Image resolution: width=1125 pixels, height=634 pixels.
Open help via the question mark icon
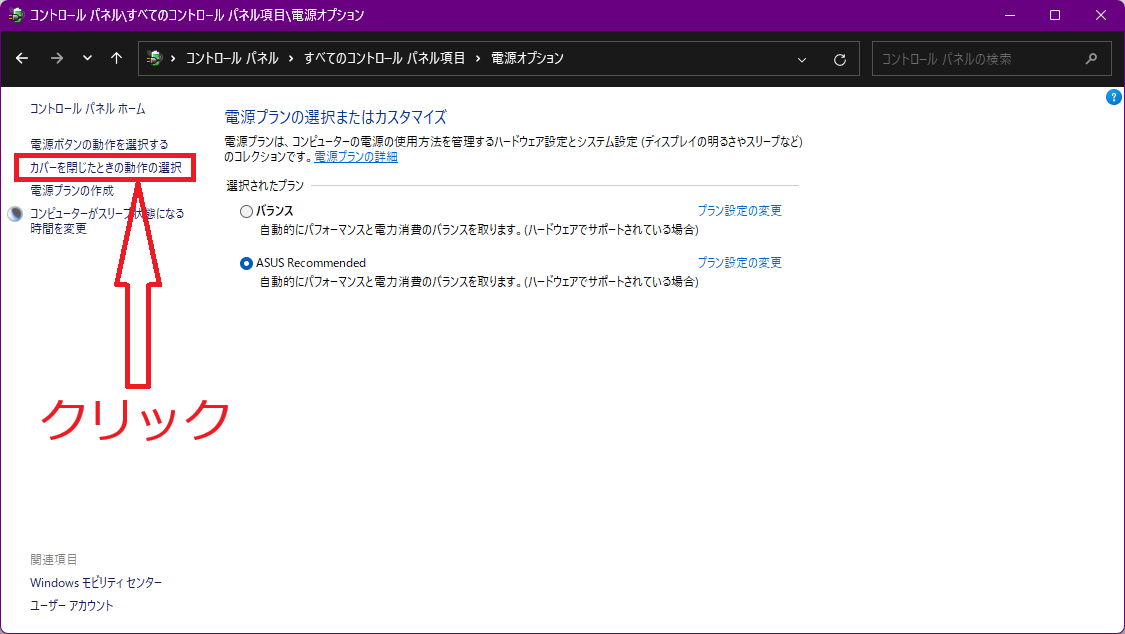click(1113, 97)
